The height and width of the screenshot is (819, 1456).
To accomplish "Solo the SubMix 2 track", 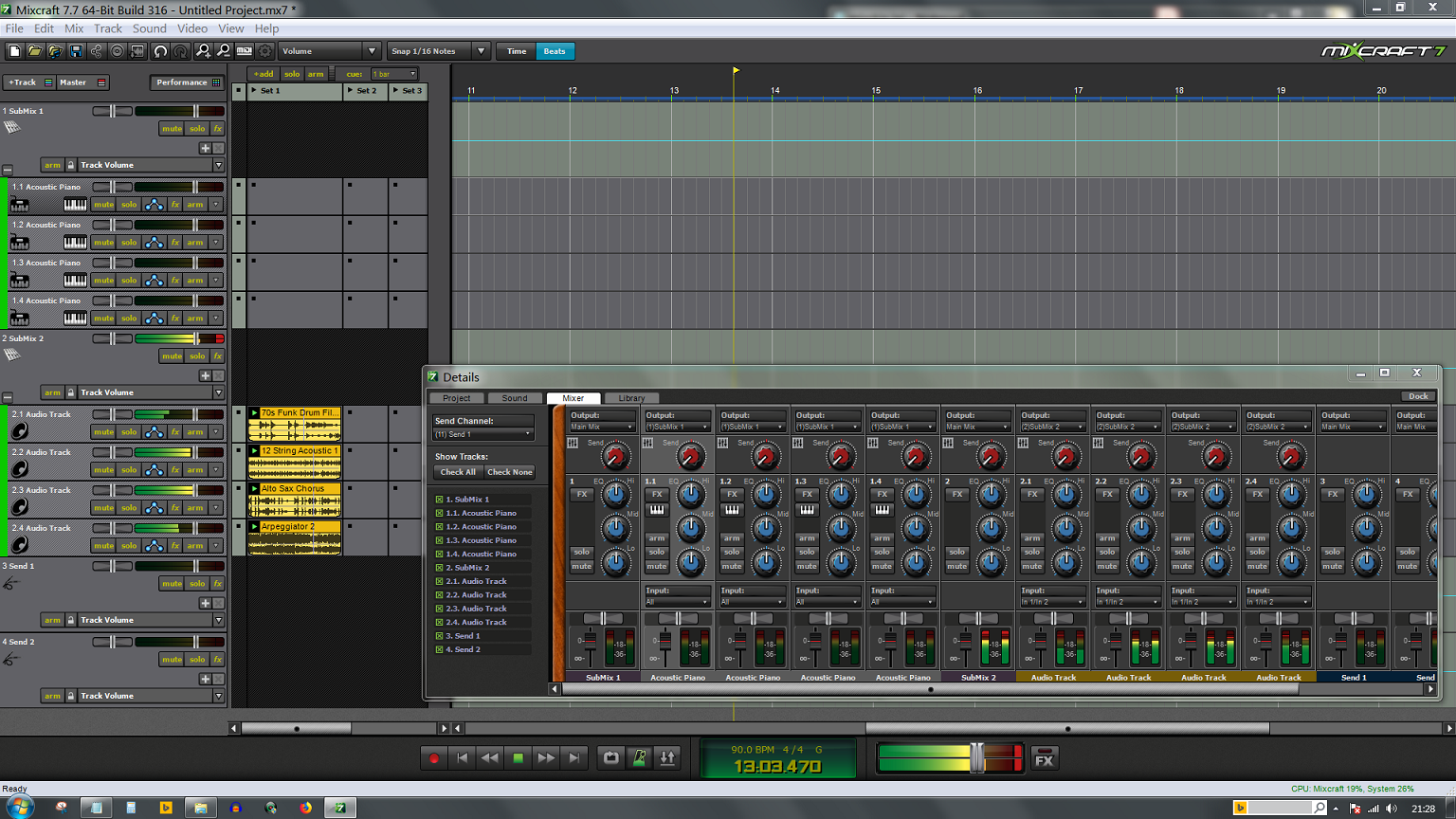I will tap(197, 356).
